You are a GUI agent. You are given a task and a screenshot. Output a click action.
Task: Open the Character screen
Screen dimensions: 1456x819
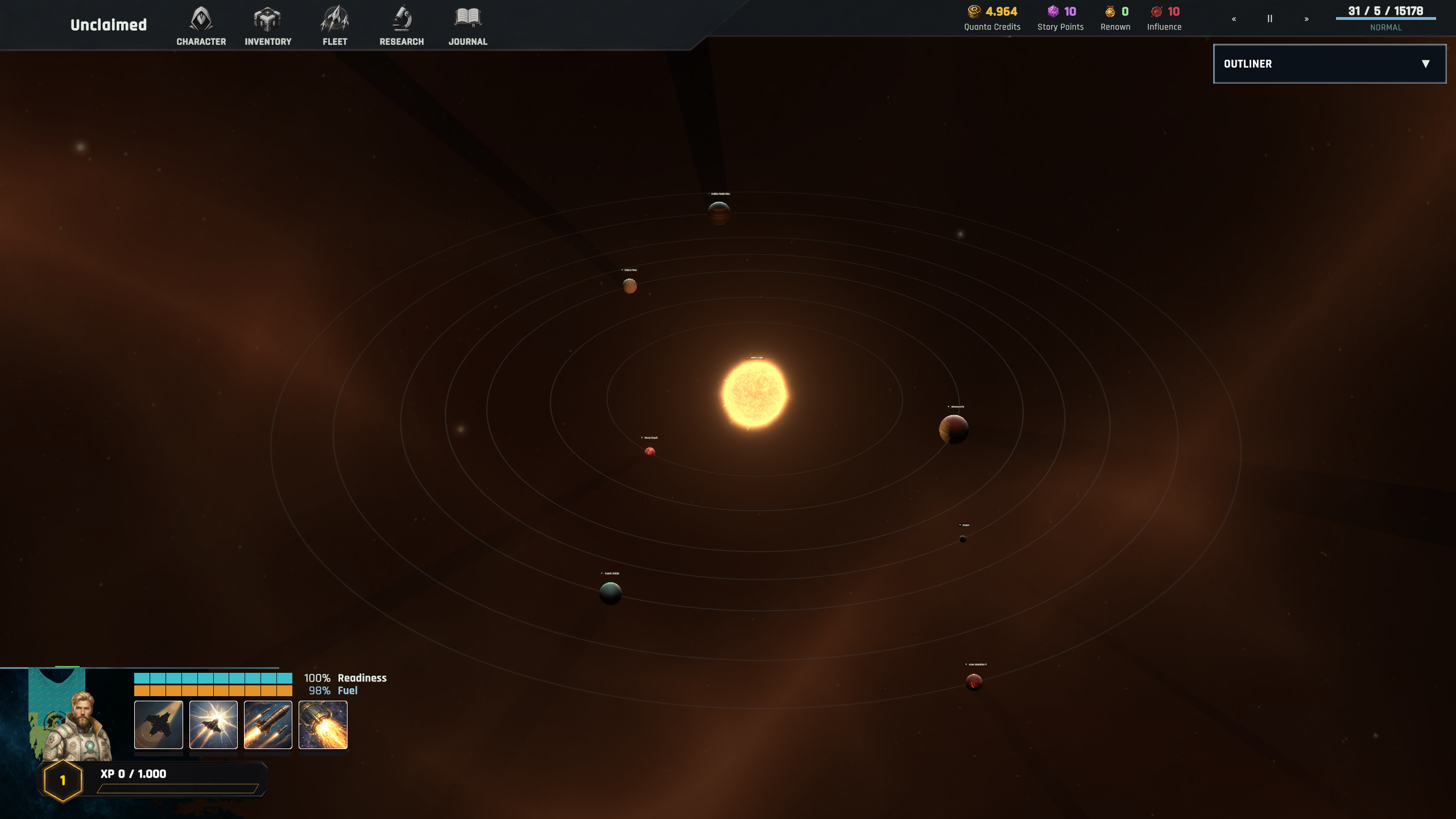[x=201, y=26]
